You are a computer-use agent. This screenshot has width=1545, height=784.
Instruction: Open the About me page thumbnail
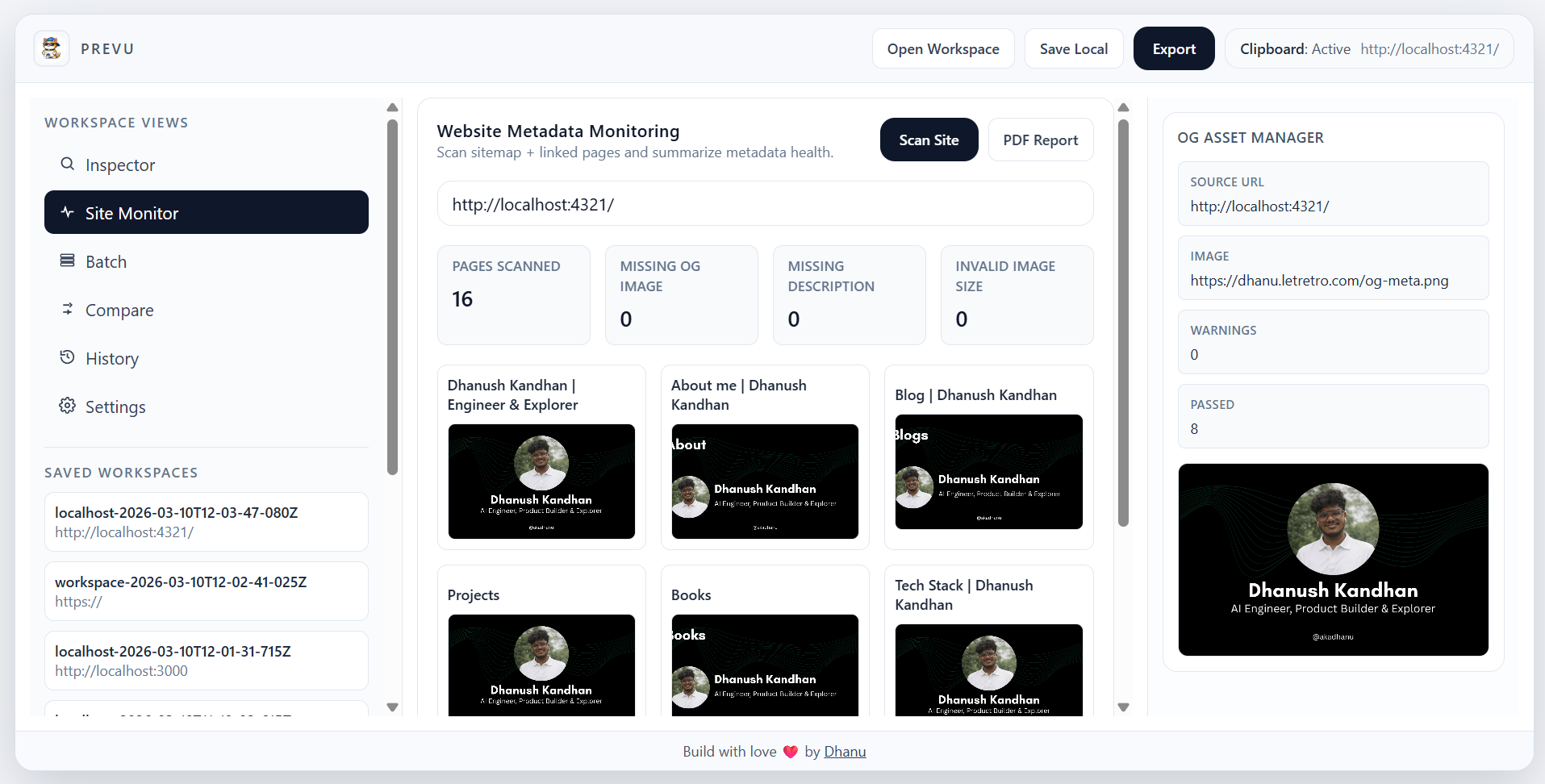tap(765, 482)
